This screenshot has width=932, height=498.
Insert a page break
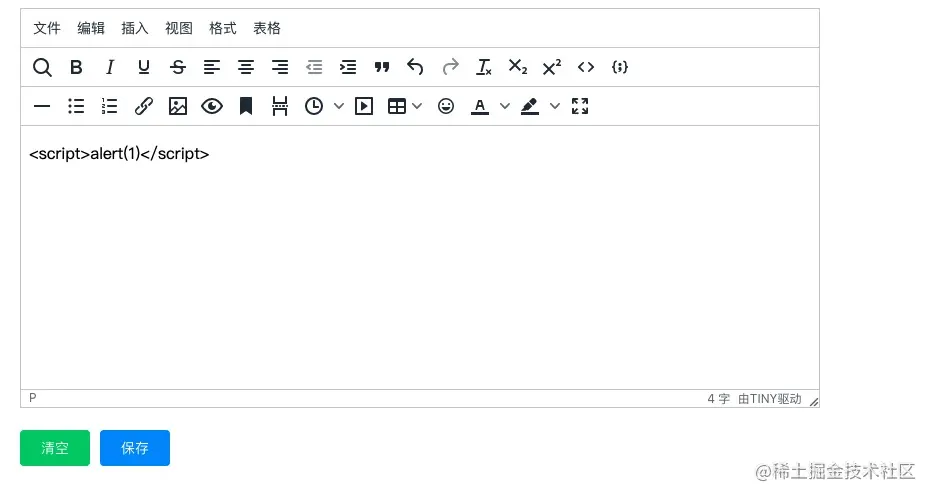279,106
